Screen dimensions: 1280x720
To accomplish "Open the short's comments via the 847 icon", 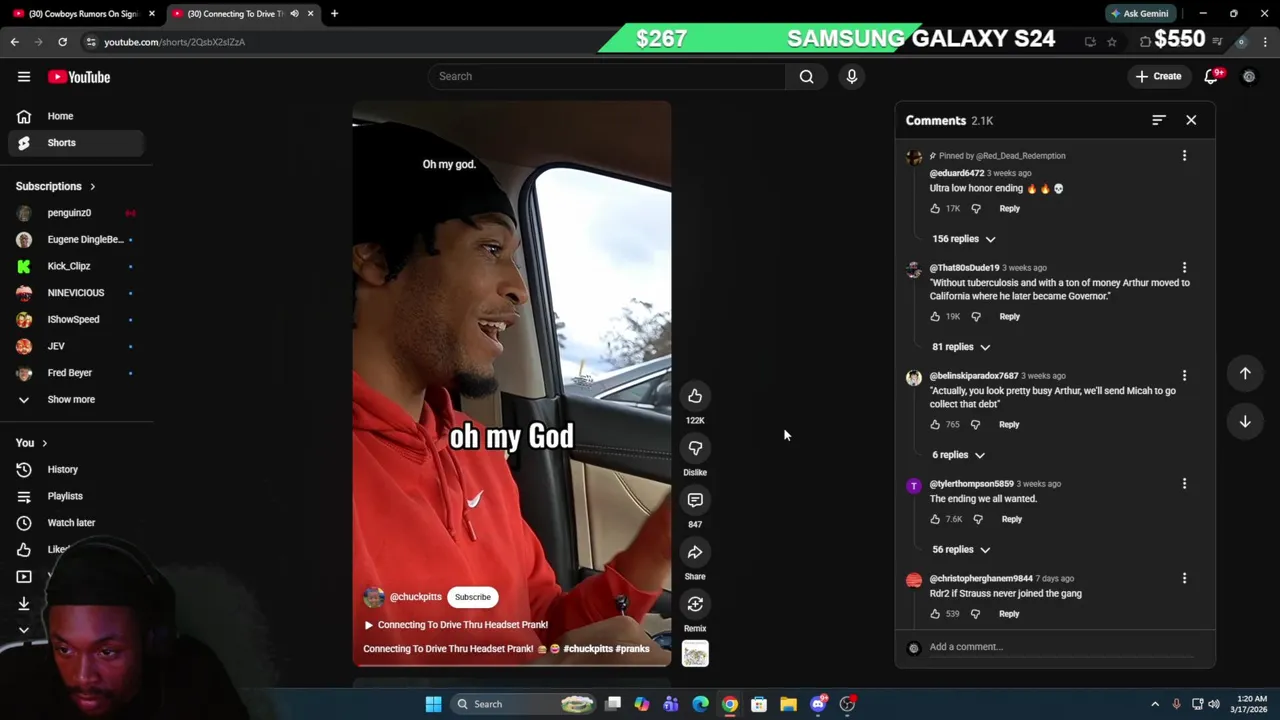I will pos(695,500).
